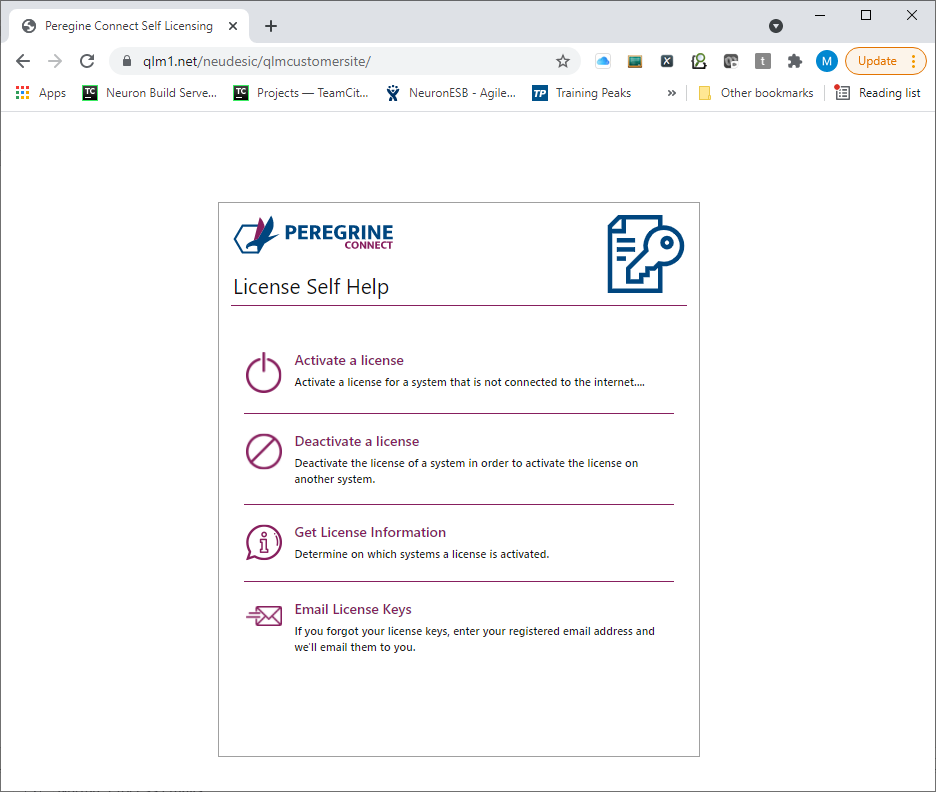
Task: Open the dark X extension icon
Action: coord(667,61)
